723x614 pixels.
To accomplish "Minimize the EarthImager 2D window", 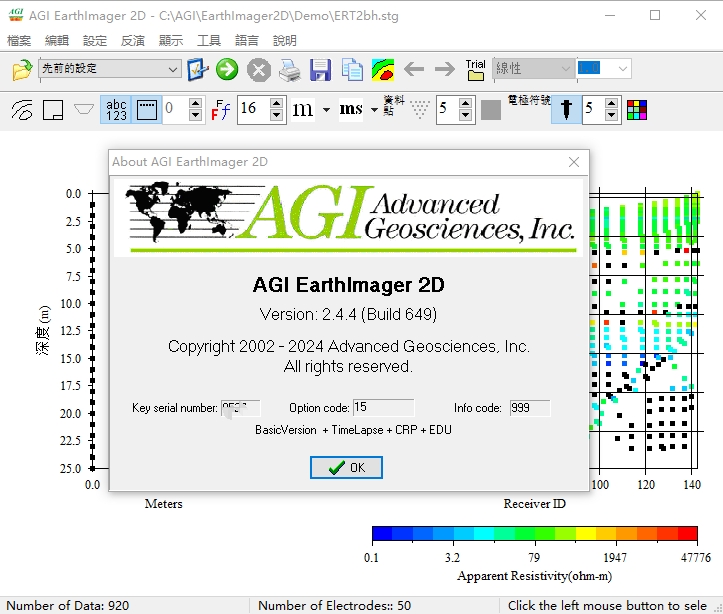I will pyautogui.click(x=610, y=15).
